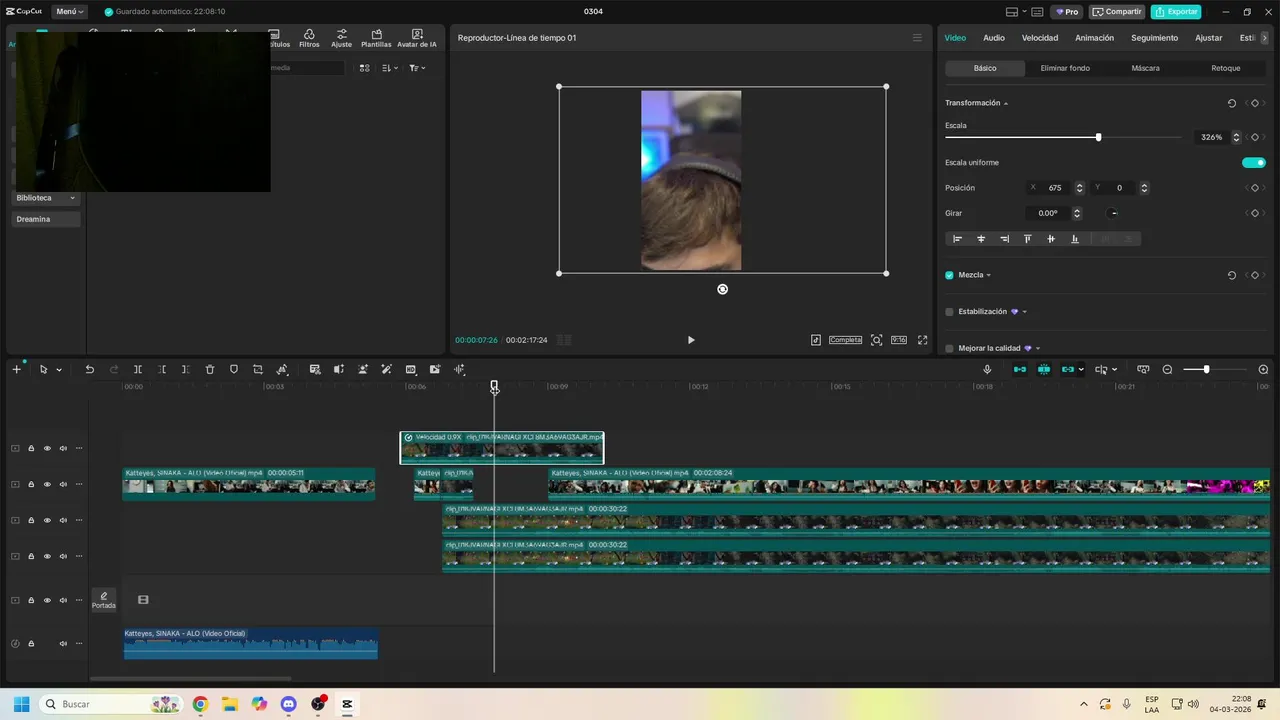Click the marker shield icon in timeline toolbar

(x=234, y=370)
